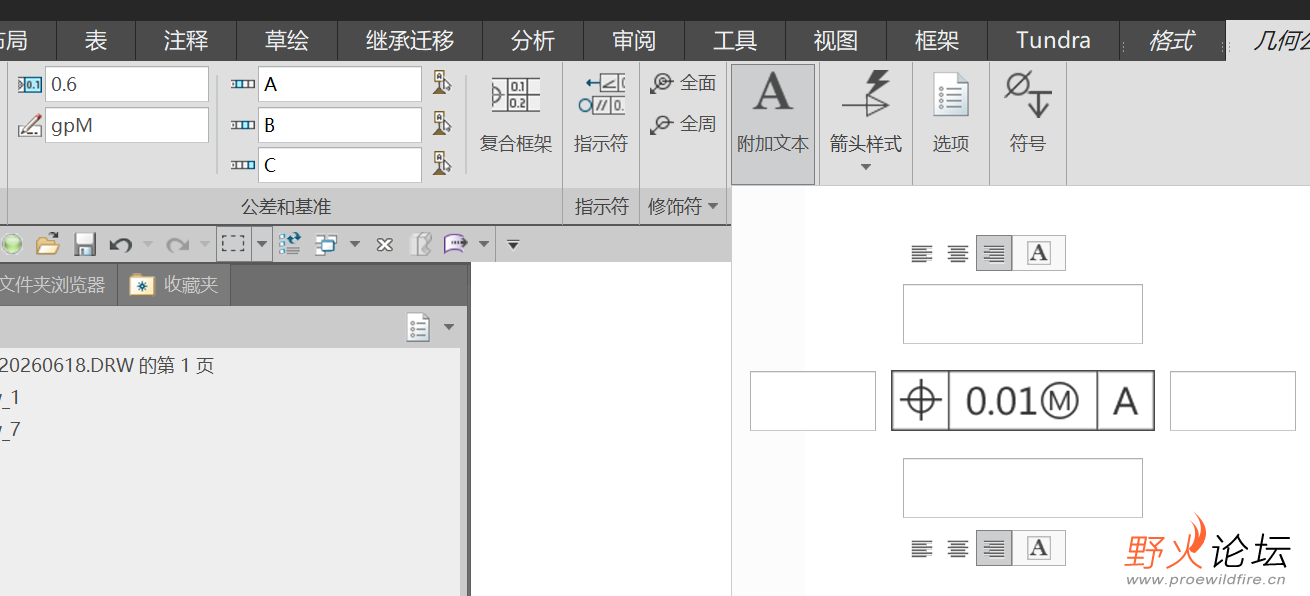This screenshot has width=1310, height=596.
Task: Select the dashed rectangle selection tool
Action: [234, 244]
